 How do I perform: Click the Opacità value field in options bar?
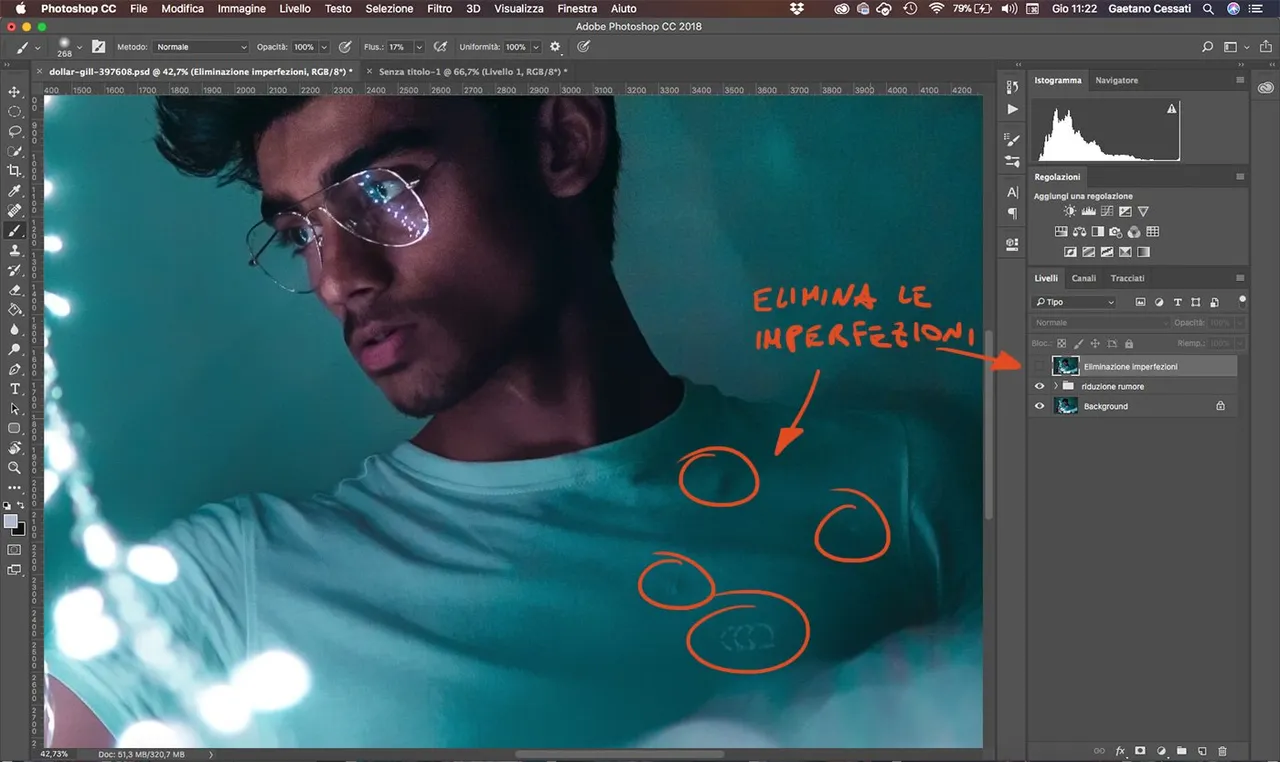pyautogui.click(x=304, y=47)
